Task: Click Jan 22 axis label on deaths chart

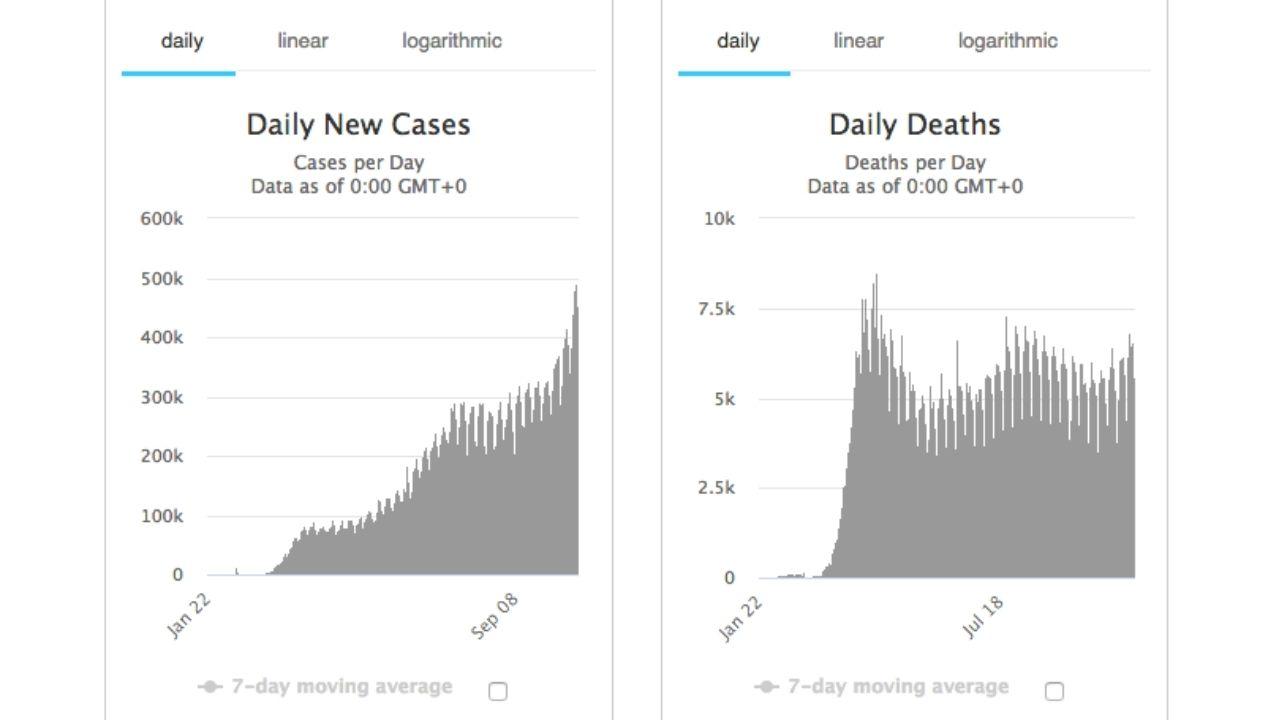Action: point(741,619)
